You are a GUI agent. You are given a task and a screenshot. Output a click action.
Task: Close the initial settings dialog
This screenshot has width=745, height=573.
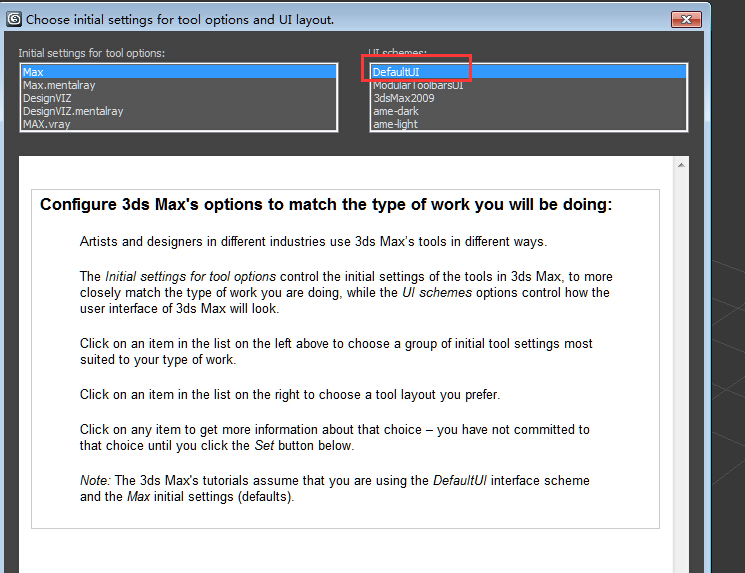[x=686, y=19]
